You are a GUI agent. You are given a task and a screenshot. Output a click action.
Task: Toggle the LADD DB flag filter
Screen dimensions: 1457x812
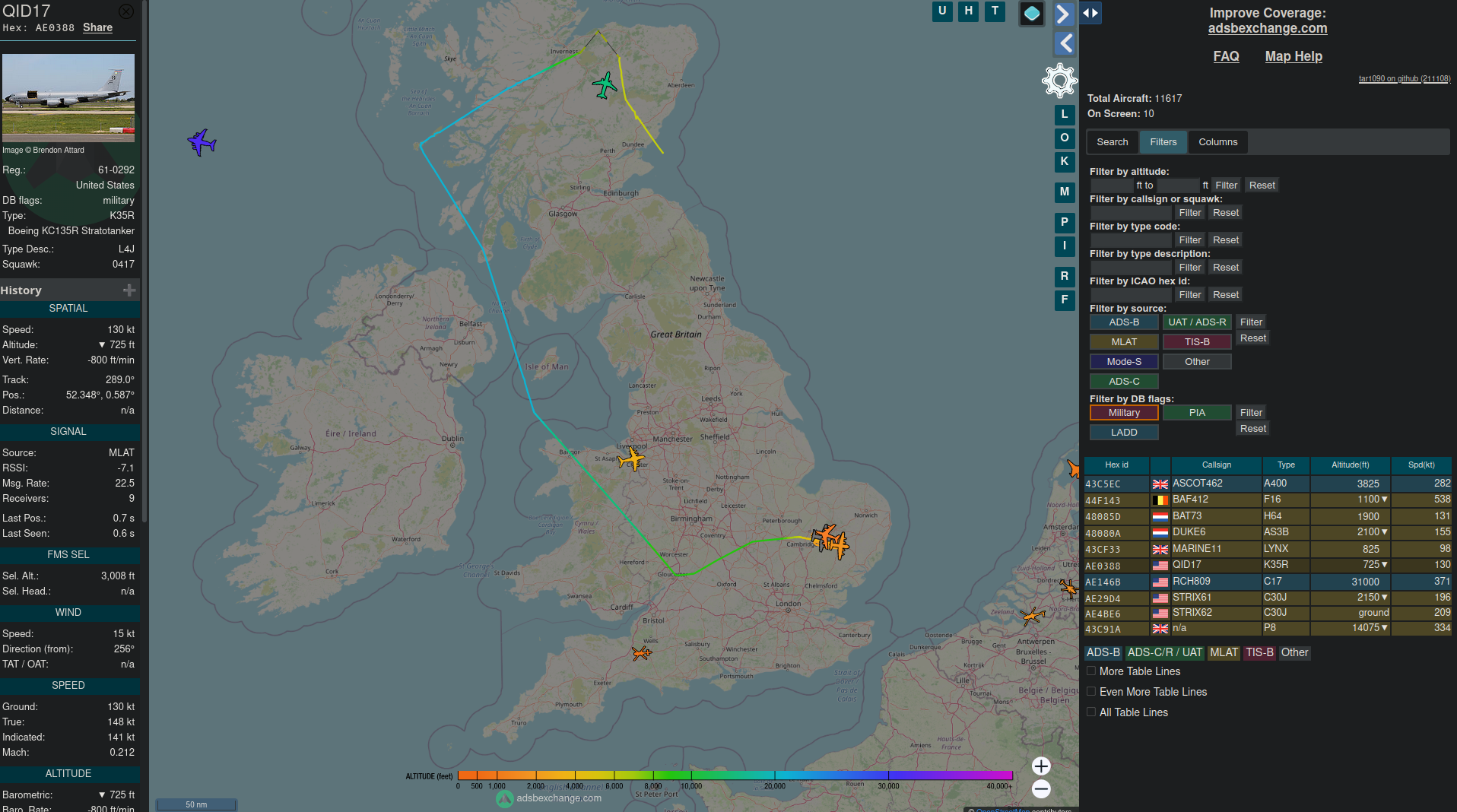[x=1124, y=433]
